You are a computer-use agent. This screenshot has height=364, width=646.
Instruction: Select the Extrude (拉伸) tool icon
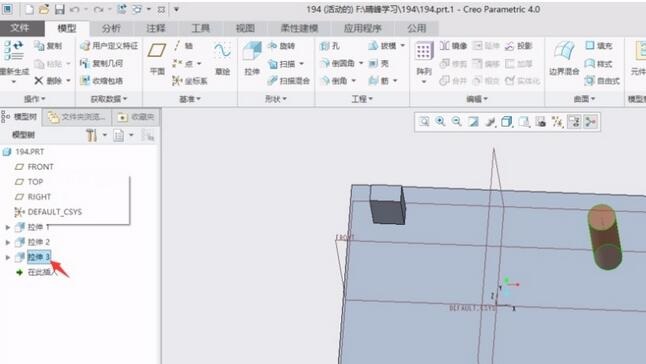[252, 52]
